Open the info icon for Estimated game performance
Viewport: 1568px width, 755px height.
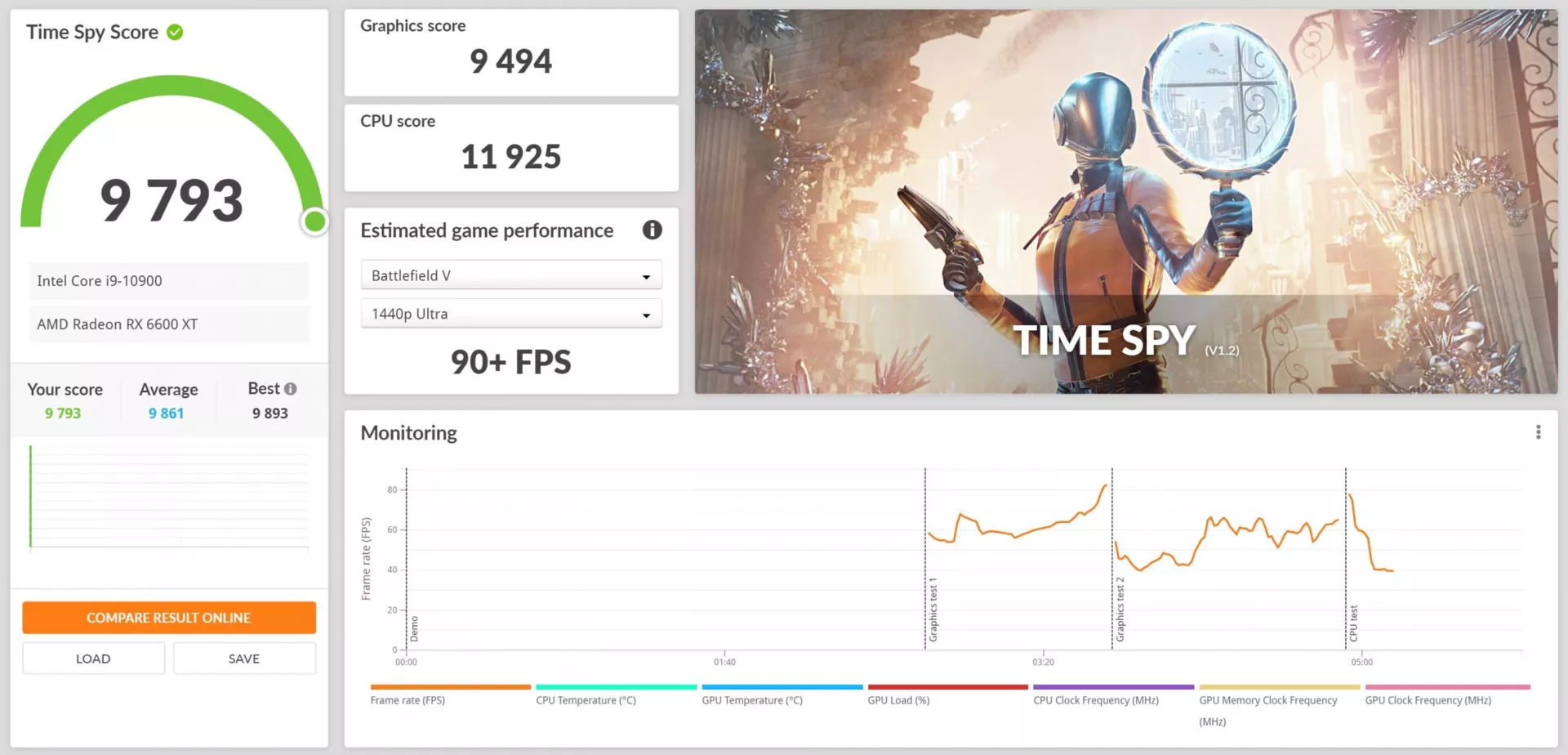[652, 230]
